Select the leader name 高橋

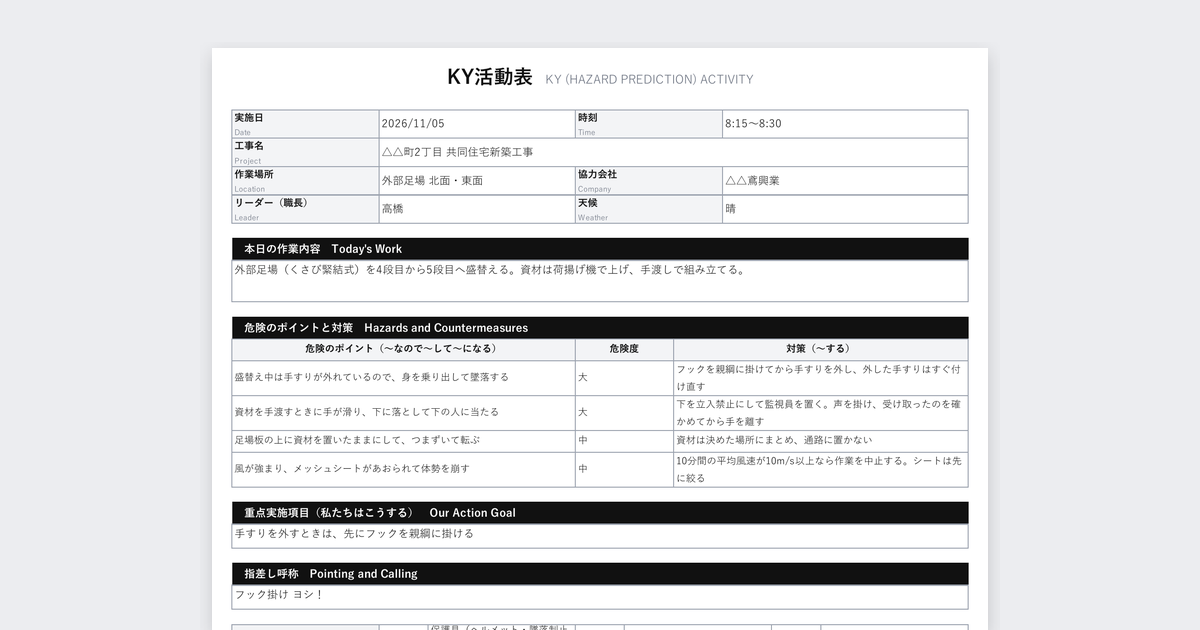(393, 209)
